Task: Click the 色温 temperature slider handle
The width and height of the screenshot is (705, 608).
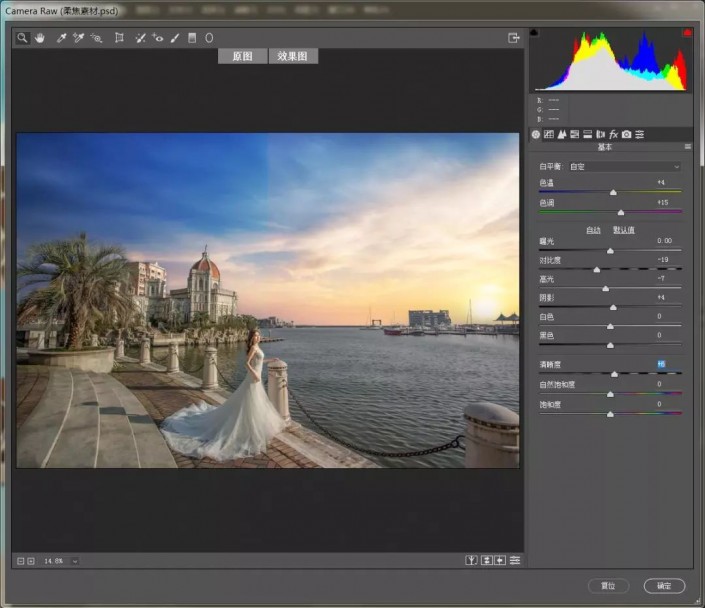Action: pos(613,192)
